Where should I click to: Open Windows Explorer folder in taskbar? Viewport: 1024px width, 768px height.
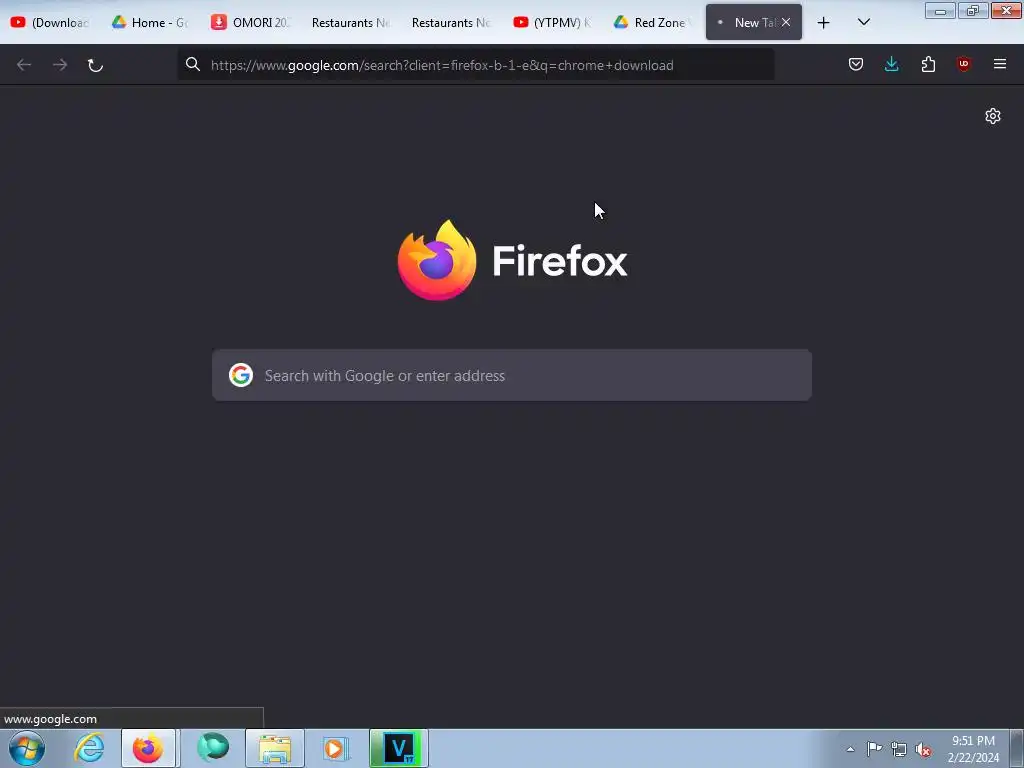[x=275, y=748]
